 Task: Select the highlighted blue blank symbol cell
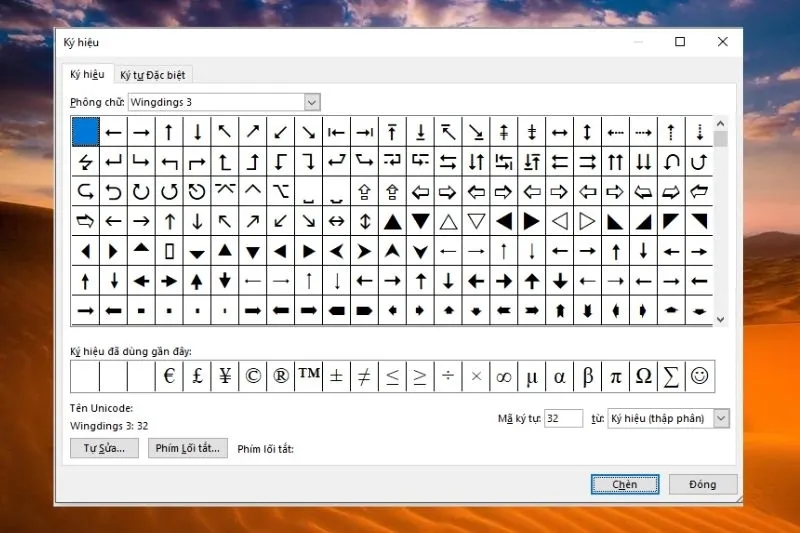[x=86, y=132]
